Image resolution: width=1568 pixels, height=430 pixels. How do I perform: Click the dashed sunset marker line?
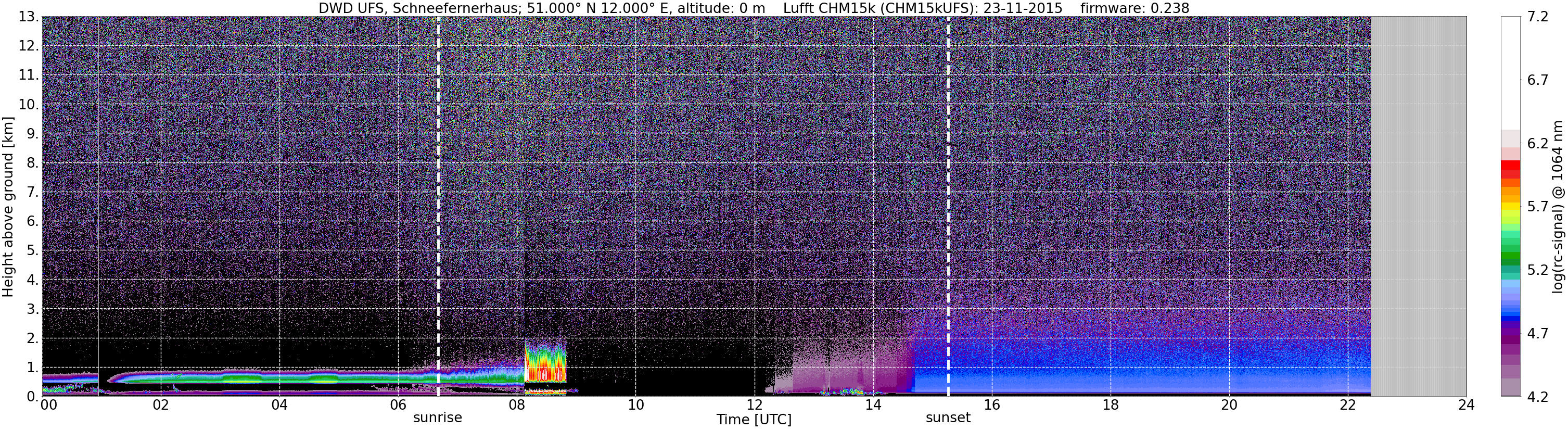coord(948,207)
